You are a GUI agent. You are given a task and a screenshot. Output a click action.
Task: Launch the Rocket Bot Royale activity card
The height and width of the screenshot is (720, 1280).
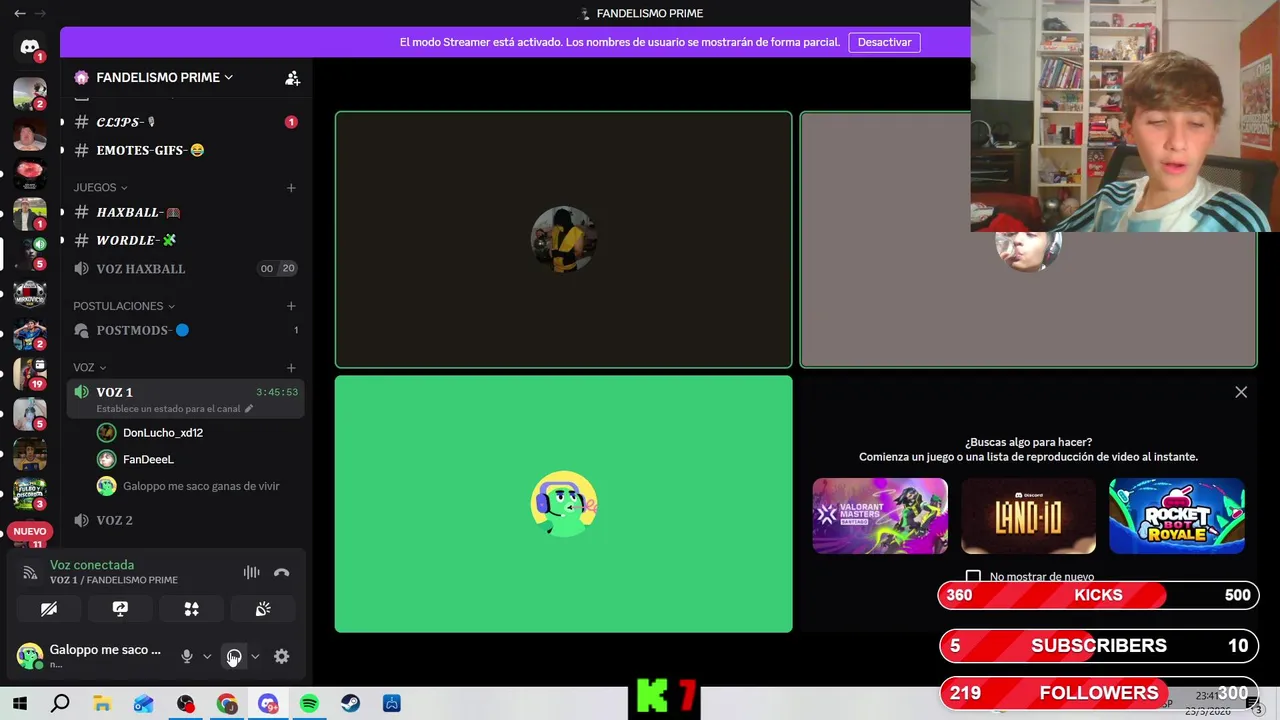(1177, 516)
